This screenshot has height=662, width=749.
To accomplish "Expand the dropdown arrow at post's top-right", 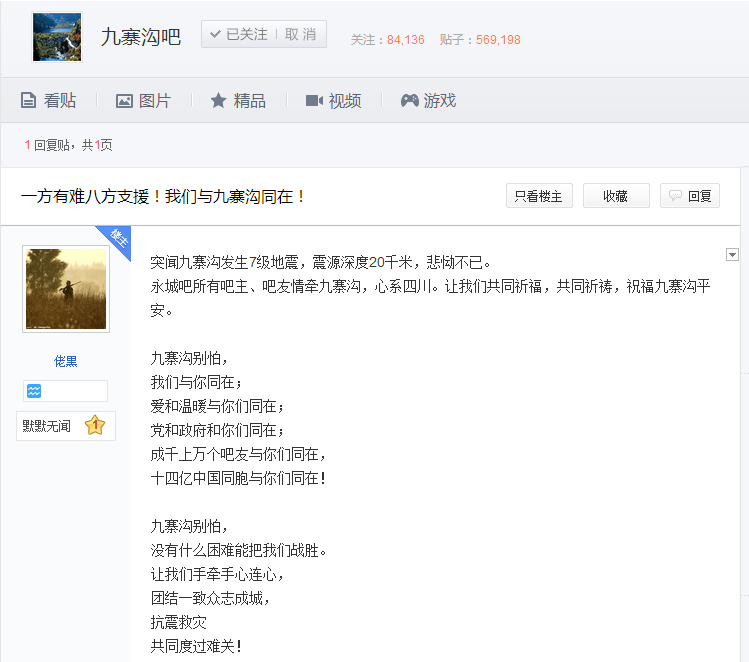I will coord(732,254).
